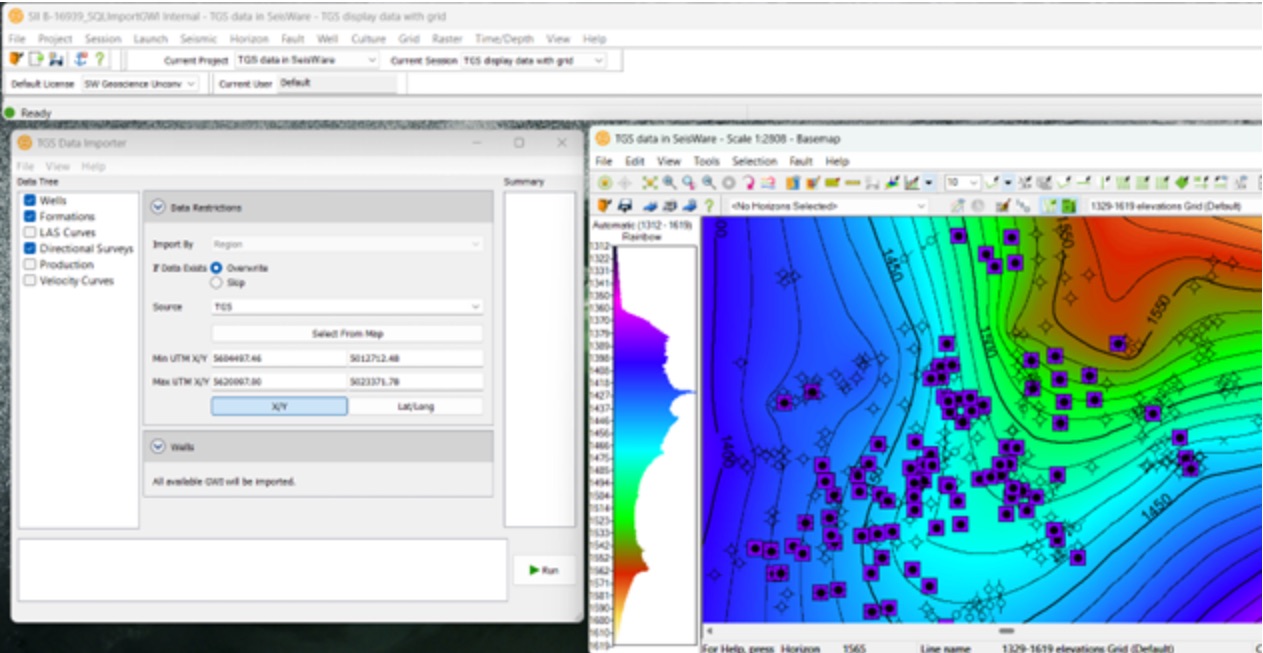This screenshot has height=653, width=1263.
Task: Open the Default License dropdown
Action: 139,84
